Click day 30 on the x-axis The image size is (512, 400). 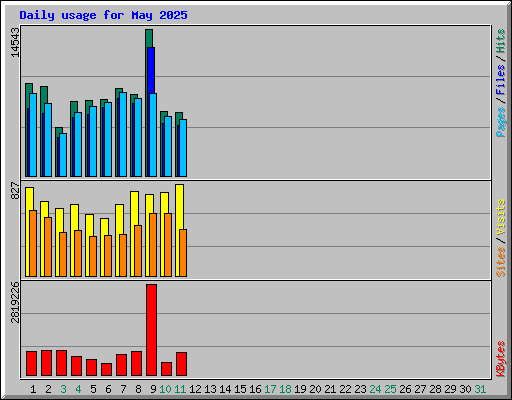[x=465, y=389]
